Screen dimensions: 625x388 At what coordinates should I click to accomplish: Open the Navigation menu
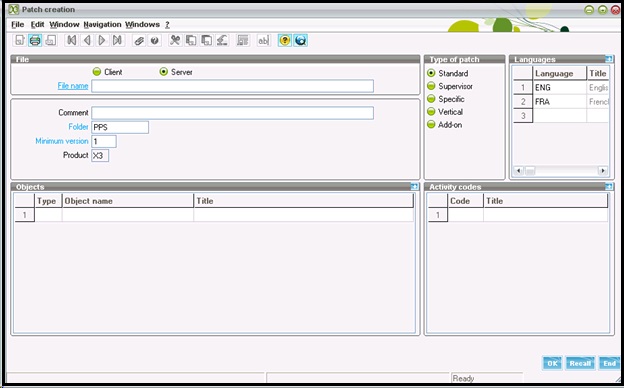click(102, 25)
